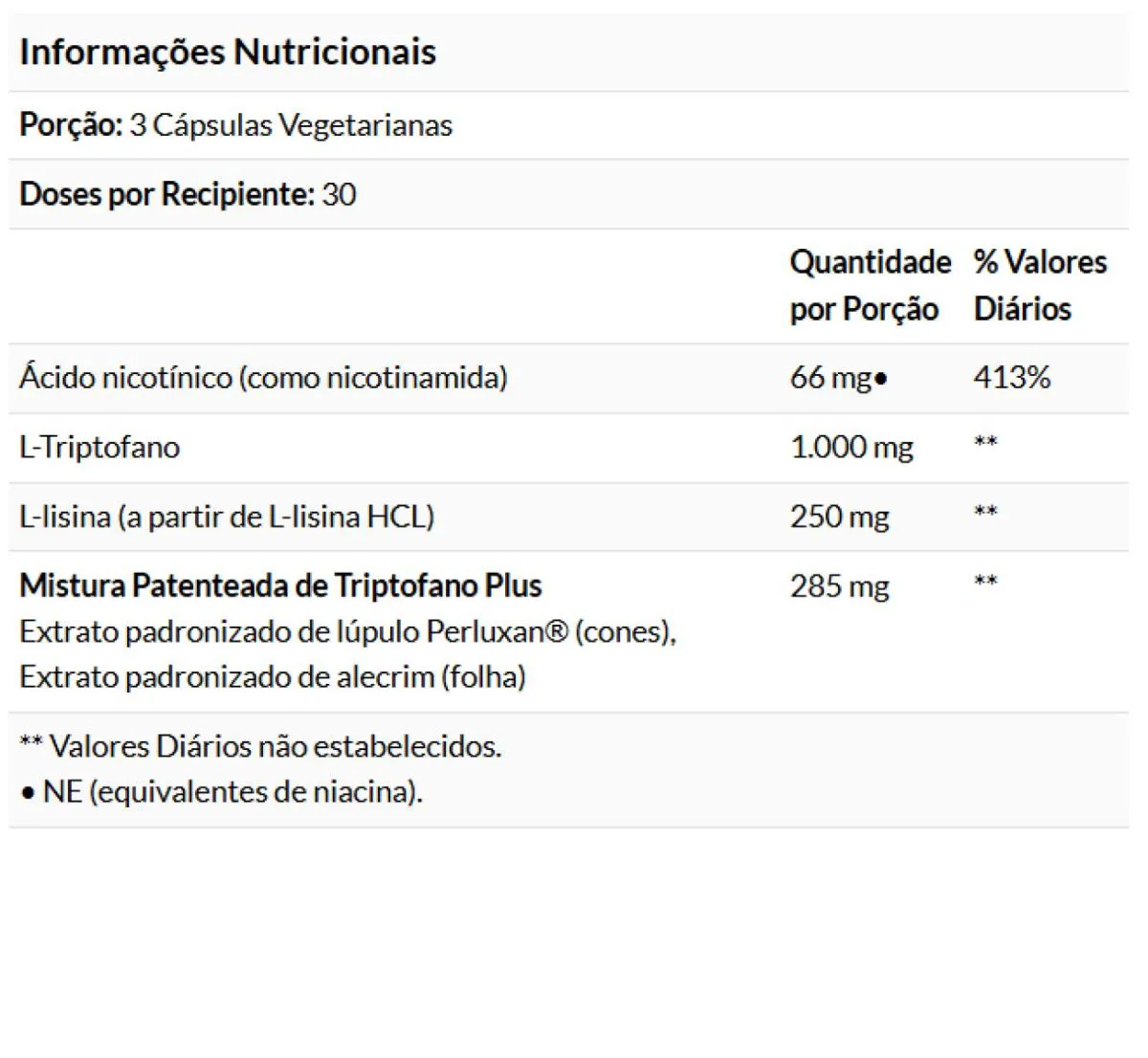Viewport: 1148px width, 1058px height.
Task: Select the L-lisina row name
Action: coord(227,517)
